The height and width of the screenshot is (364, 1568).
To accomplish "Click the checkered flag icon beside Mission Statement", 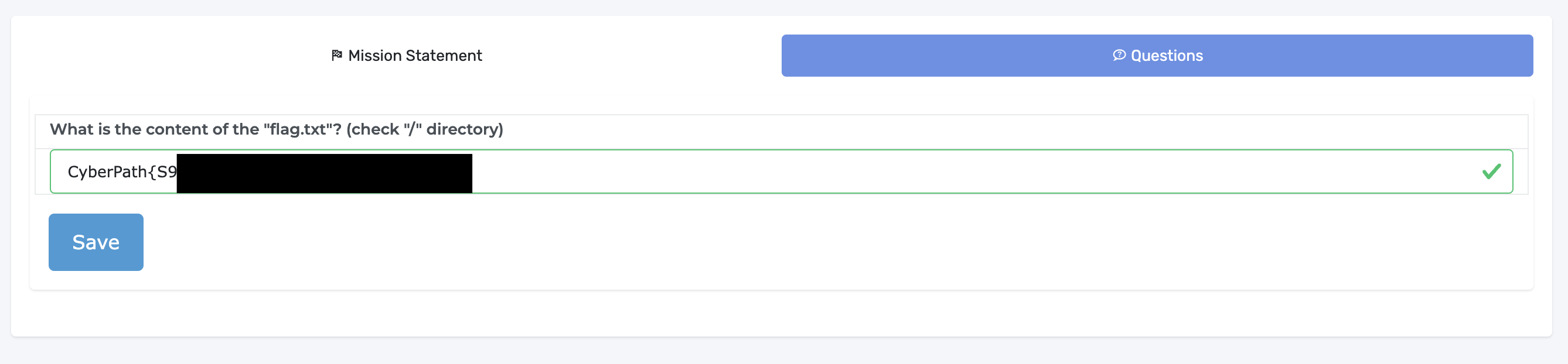I will pyautogui.click(x=336, y=55).
